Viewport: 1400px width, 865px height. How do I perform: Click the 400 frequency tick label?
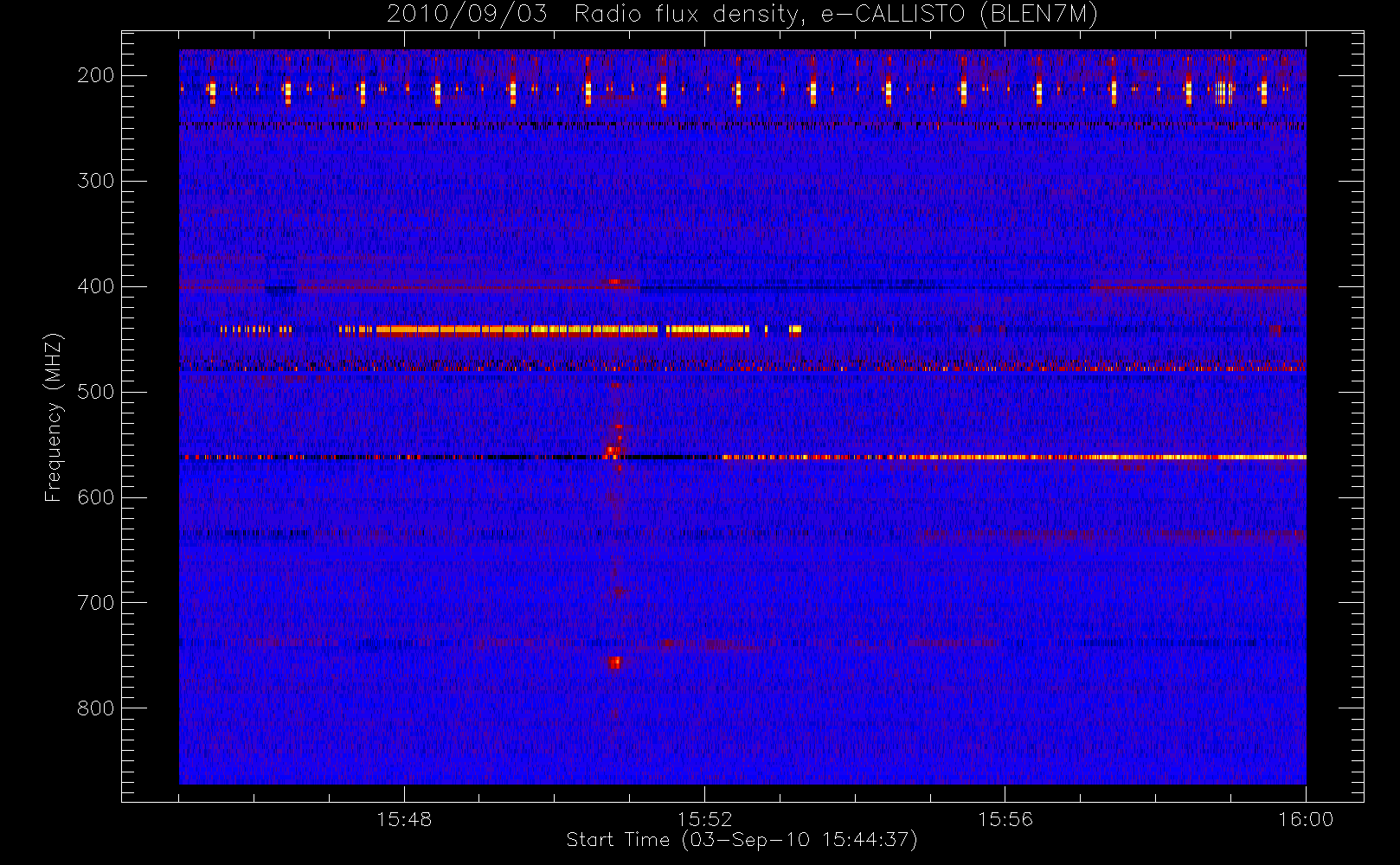96,286
